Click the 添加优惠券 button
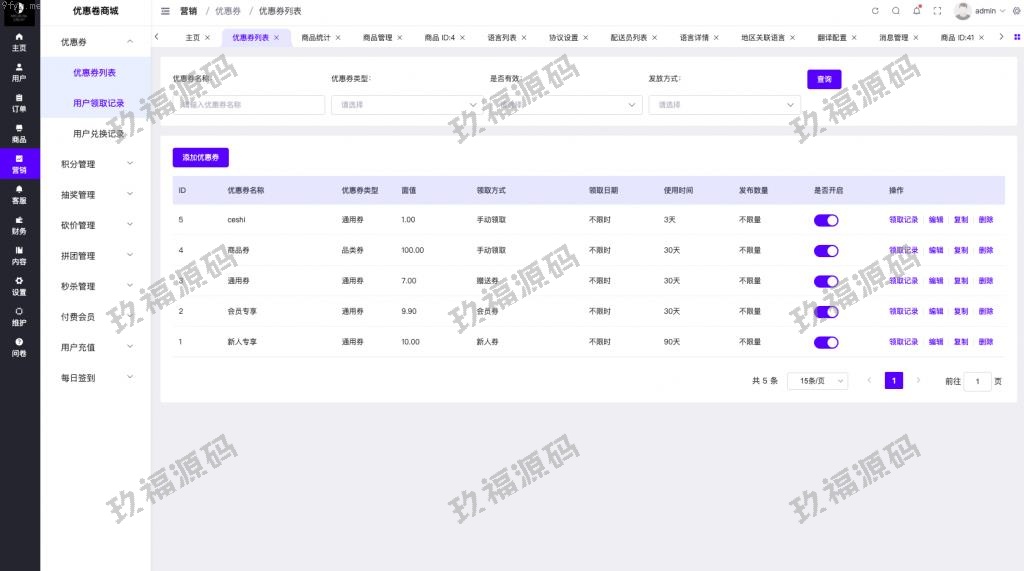The width and height of the screenshot is (1024, 571). coord(200,157)
